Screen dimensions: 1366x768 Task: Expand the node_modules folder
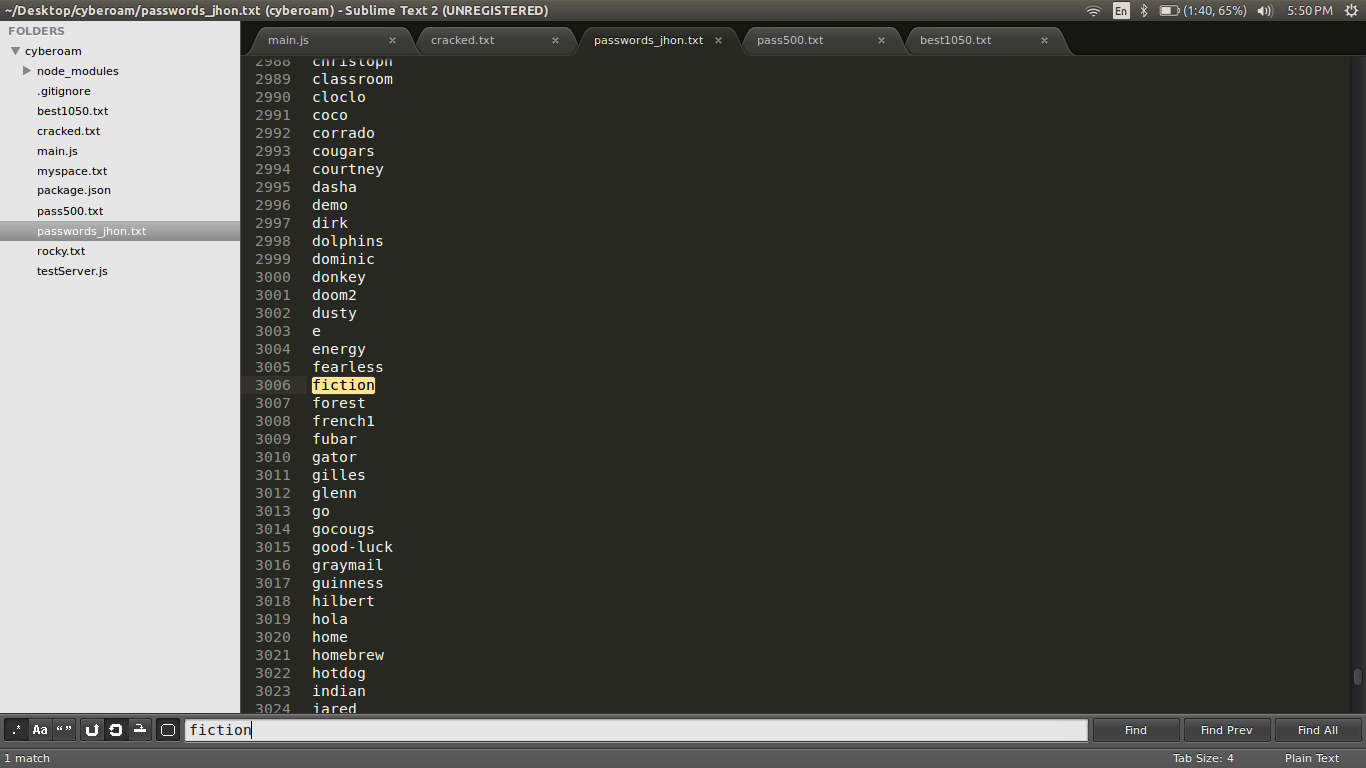27,71
